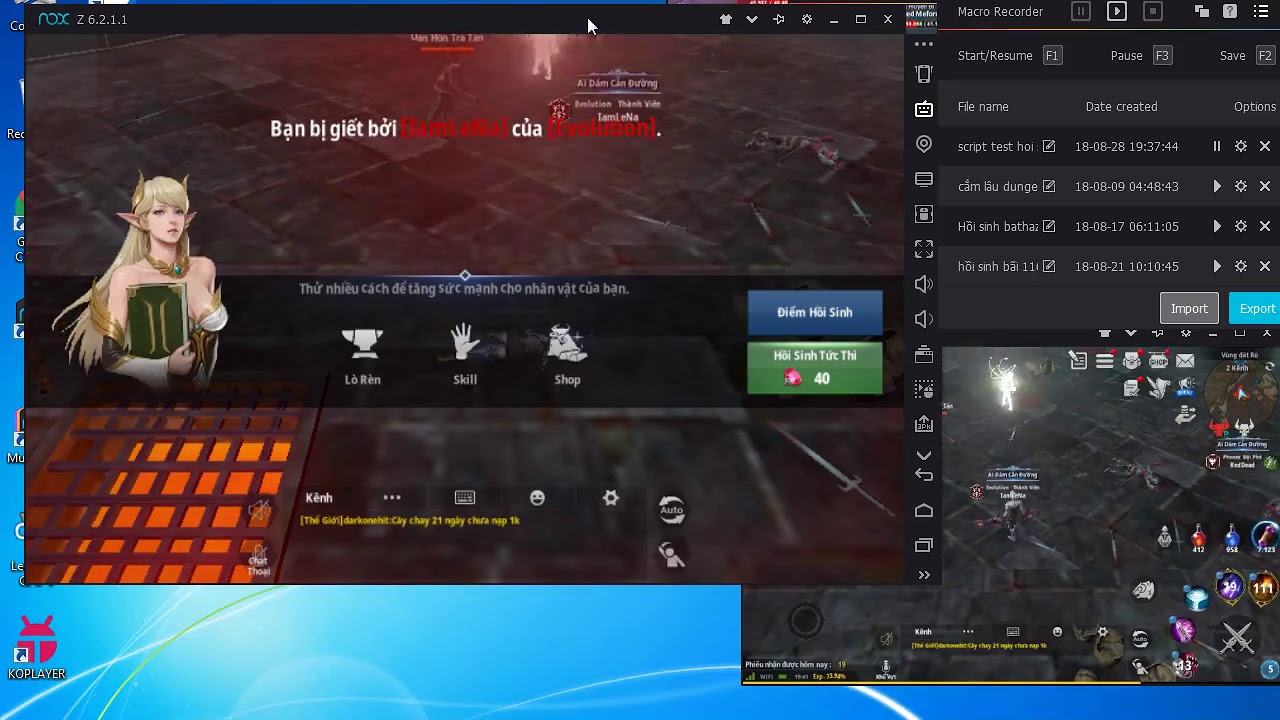
Task: Use red potion 412 in back game
Action: tap(1198, 539)
